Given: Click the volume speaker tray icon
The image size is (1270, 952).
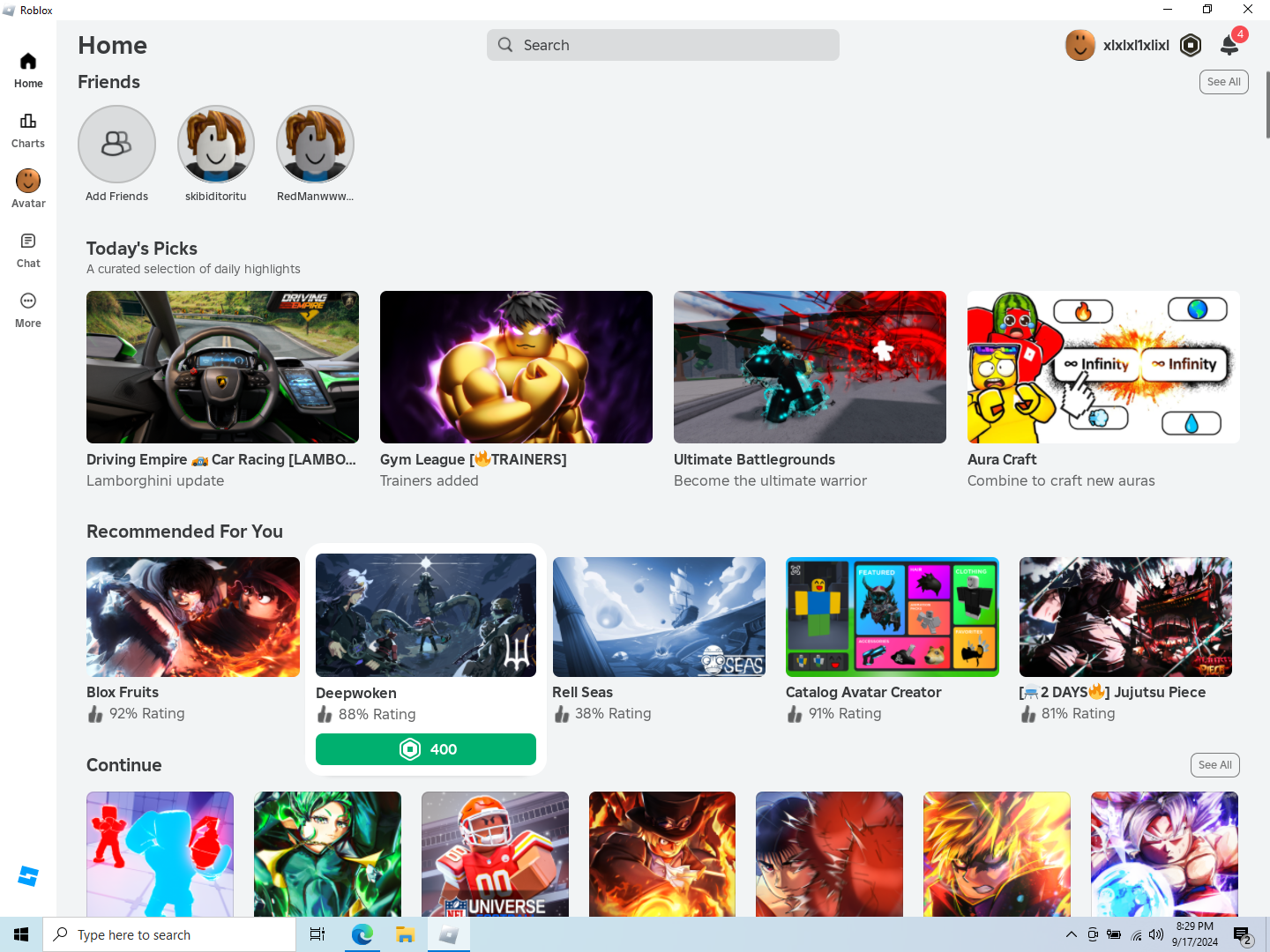Looking at the screenshot, I should pos(1156,934).
